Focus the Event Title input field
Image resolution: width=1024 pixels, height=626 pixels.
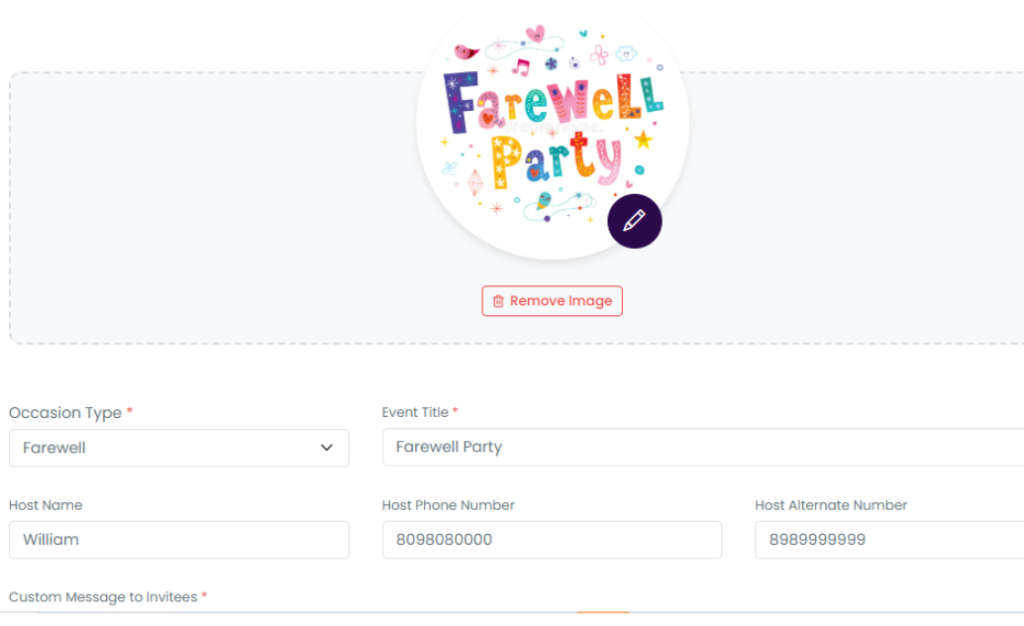tap(700, 447)
